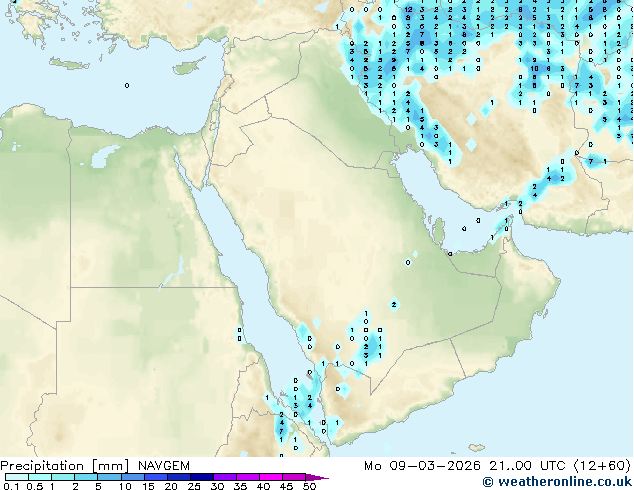
Task: Click the '0.5' legend scale label
Action: click(35, 486)
